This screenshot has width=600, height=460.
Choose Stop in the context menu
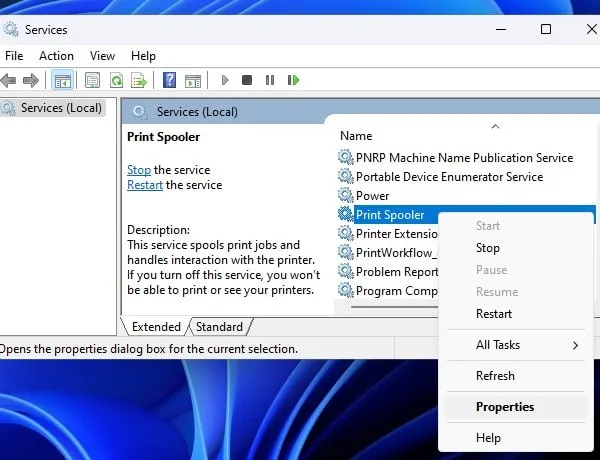(515, 248)
